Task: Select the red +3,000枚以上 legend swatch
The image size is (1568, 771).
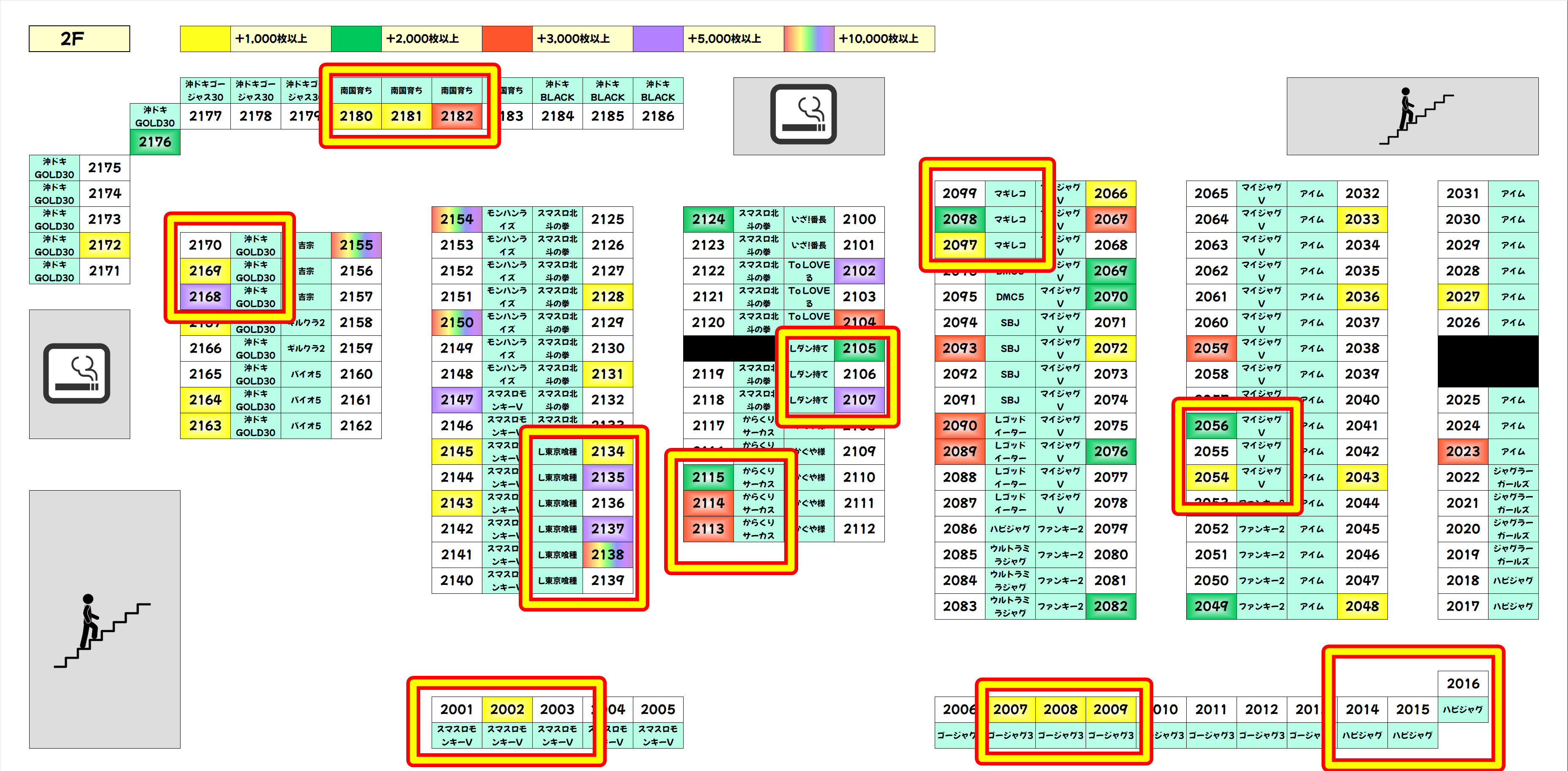Action: pos(507,38)
